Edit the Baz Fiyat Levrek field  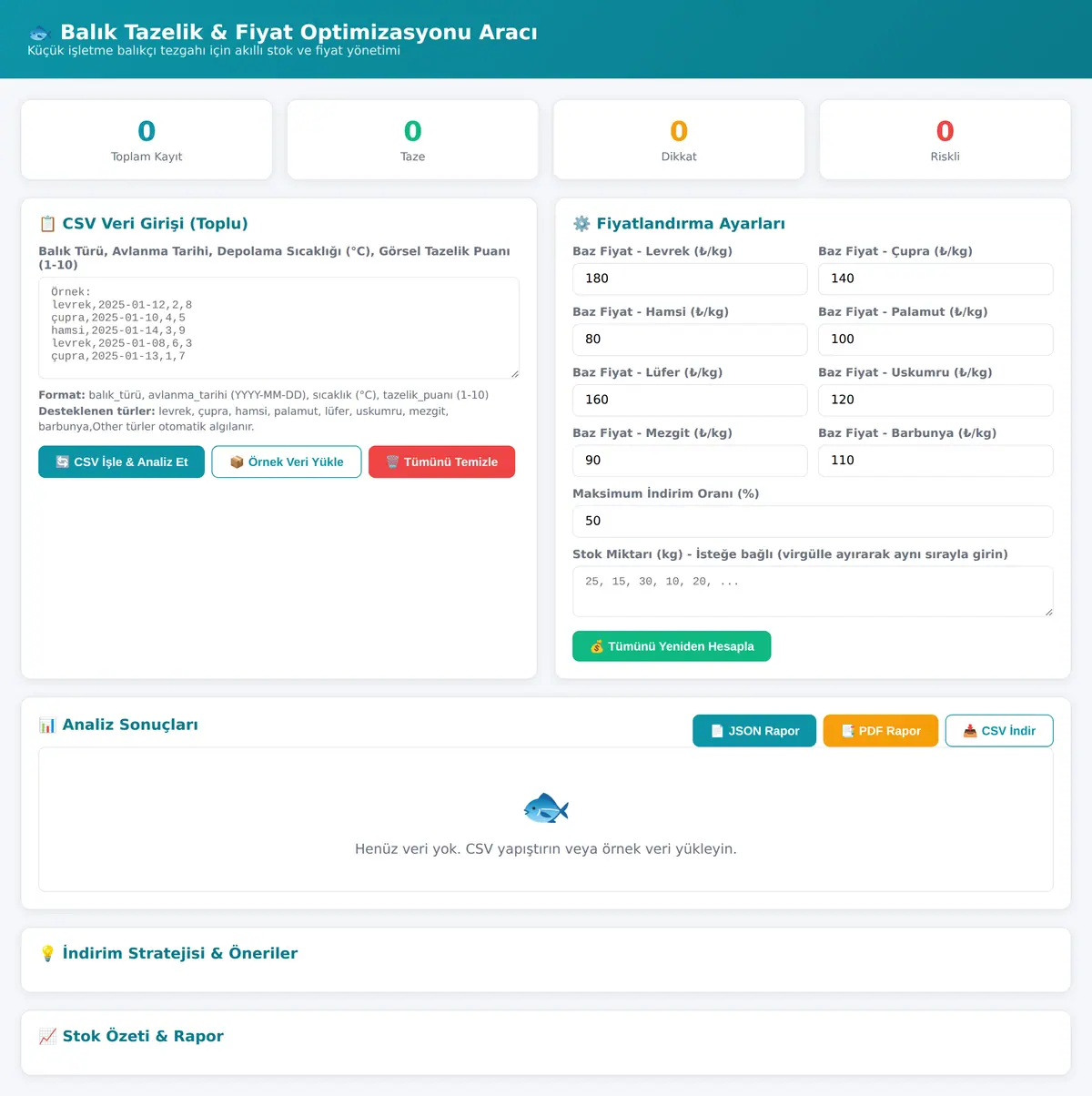[x=690, y=279]
